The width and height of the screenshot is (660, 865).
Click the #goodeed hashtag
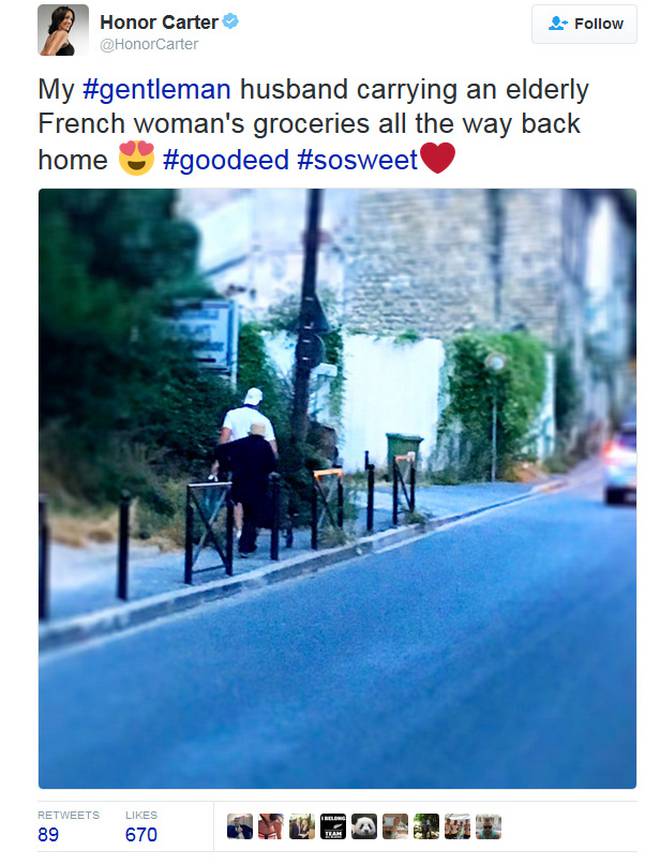coord(226,160)
